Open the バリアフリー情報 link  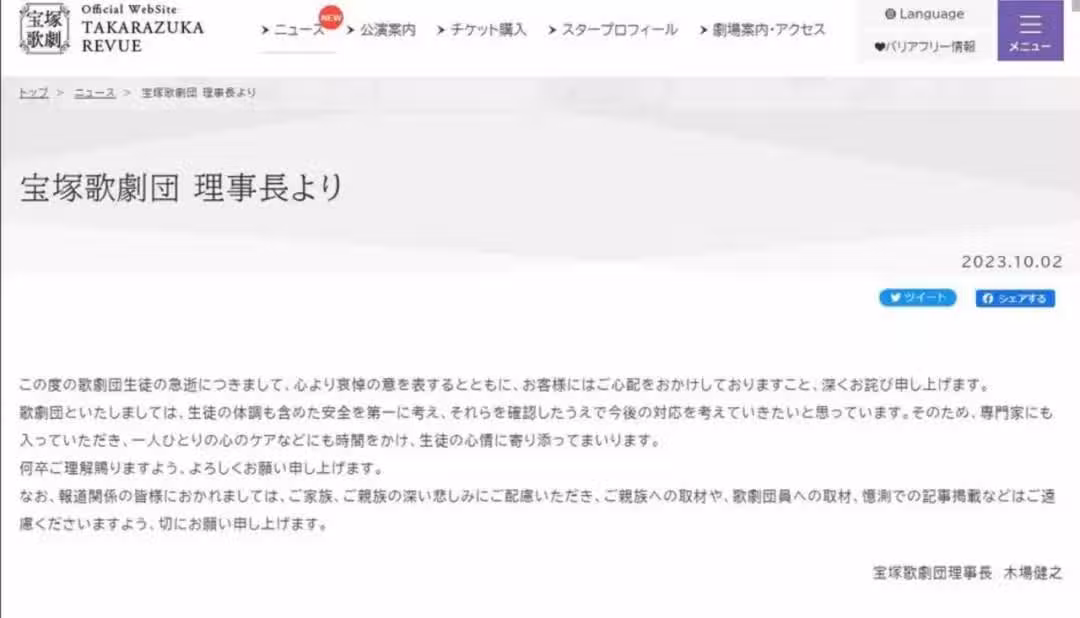pyautogui.click(x=924, y=47)
